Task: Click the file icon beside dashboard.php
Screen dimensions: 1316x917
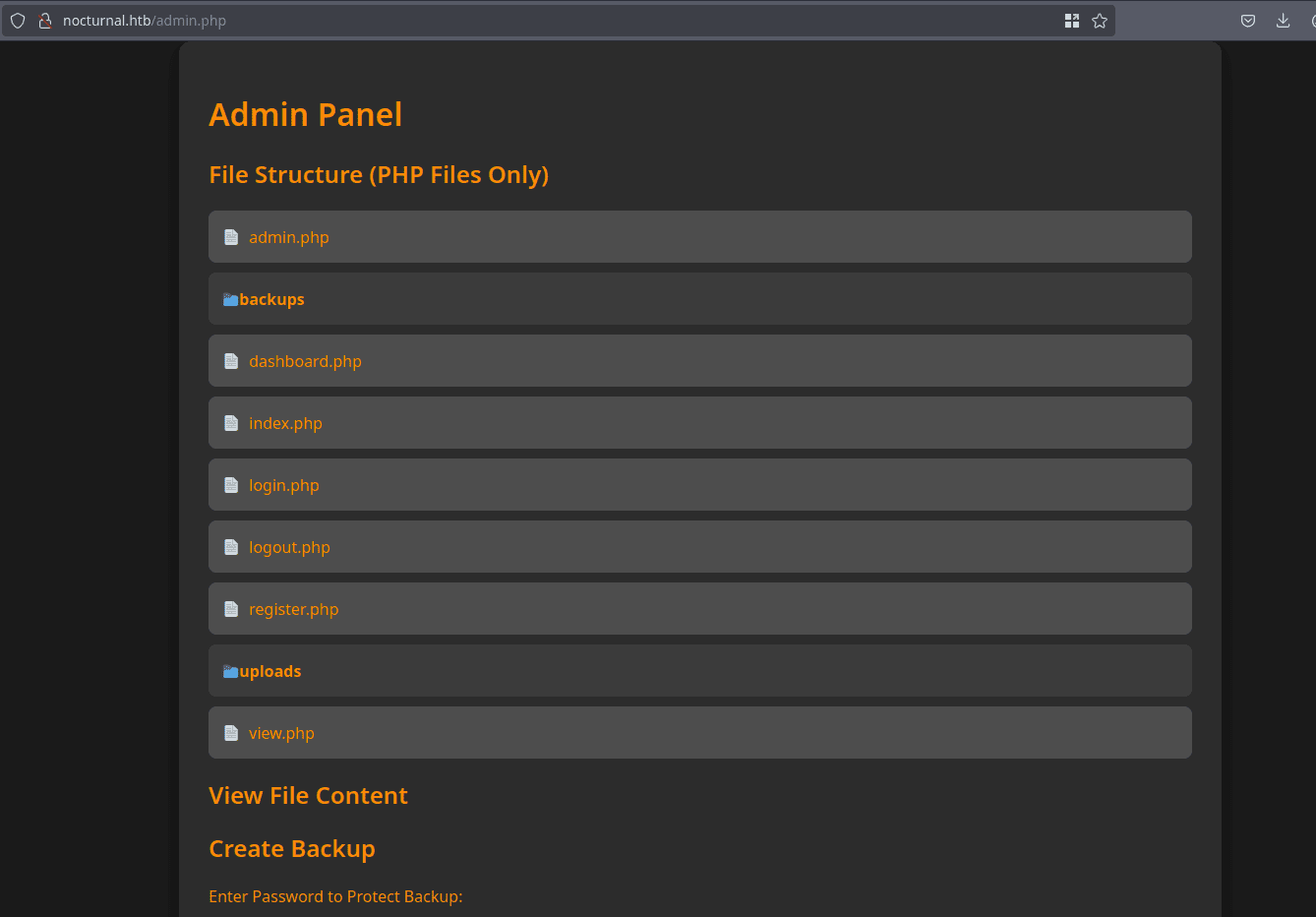Action: (231, 361)
